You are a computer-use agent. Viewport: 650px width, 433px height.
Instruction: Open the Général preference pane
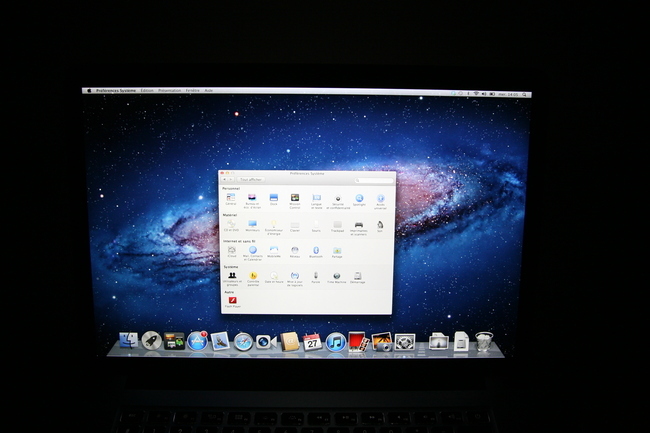pos(231,200)
